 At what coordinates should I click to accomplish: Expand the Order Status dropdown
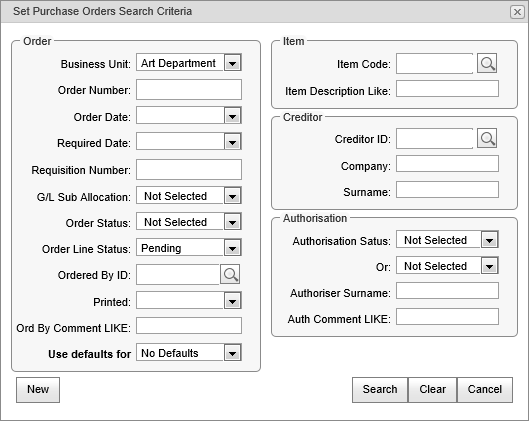232,222
